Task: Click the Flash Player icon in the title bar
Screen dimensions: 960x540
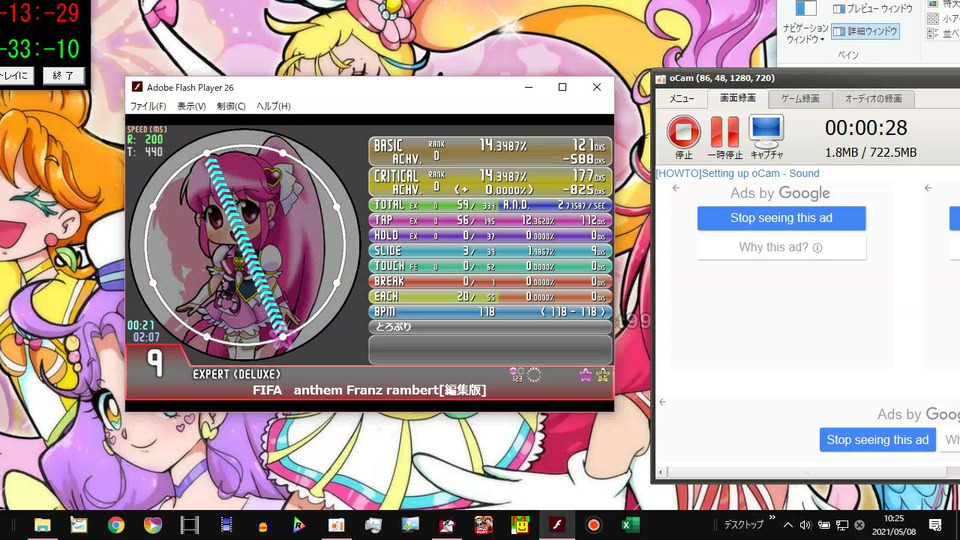Action: 137,88
